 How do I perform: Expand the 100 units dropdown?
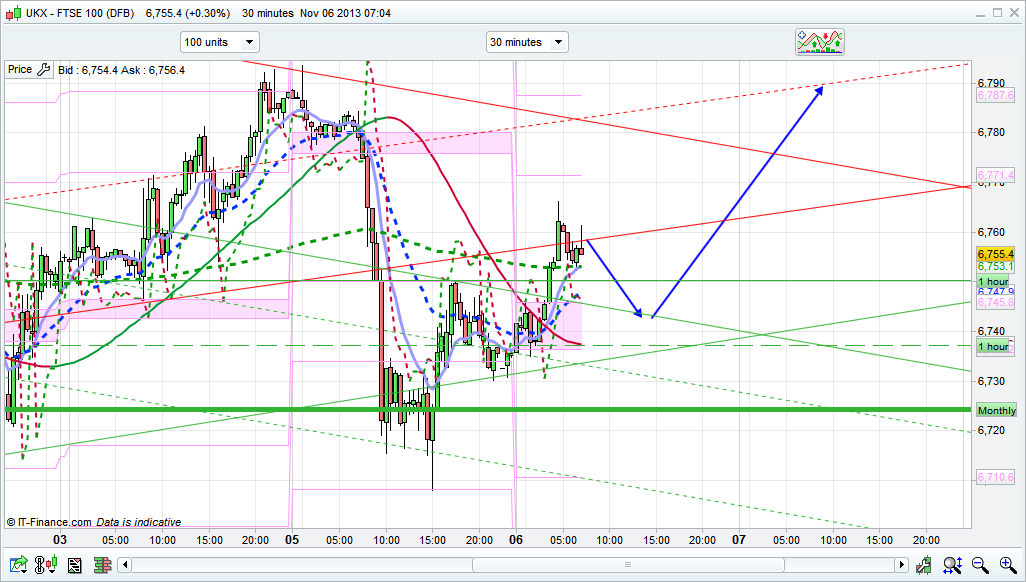(x=219, y=42)
